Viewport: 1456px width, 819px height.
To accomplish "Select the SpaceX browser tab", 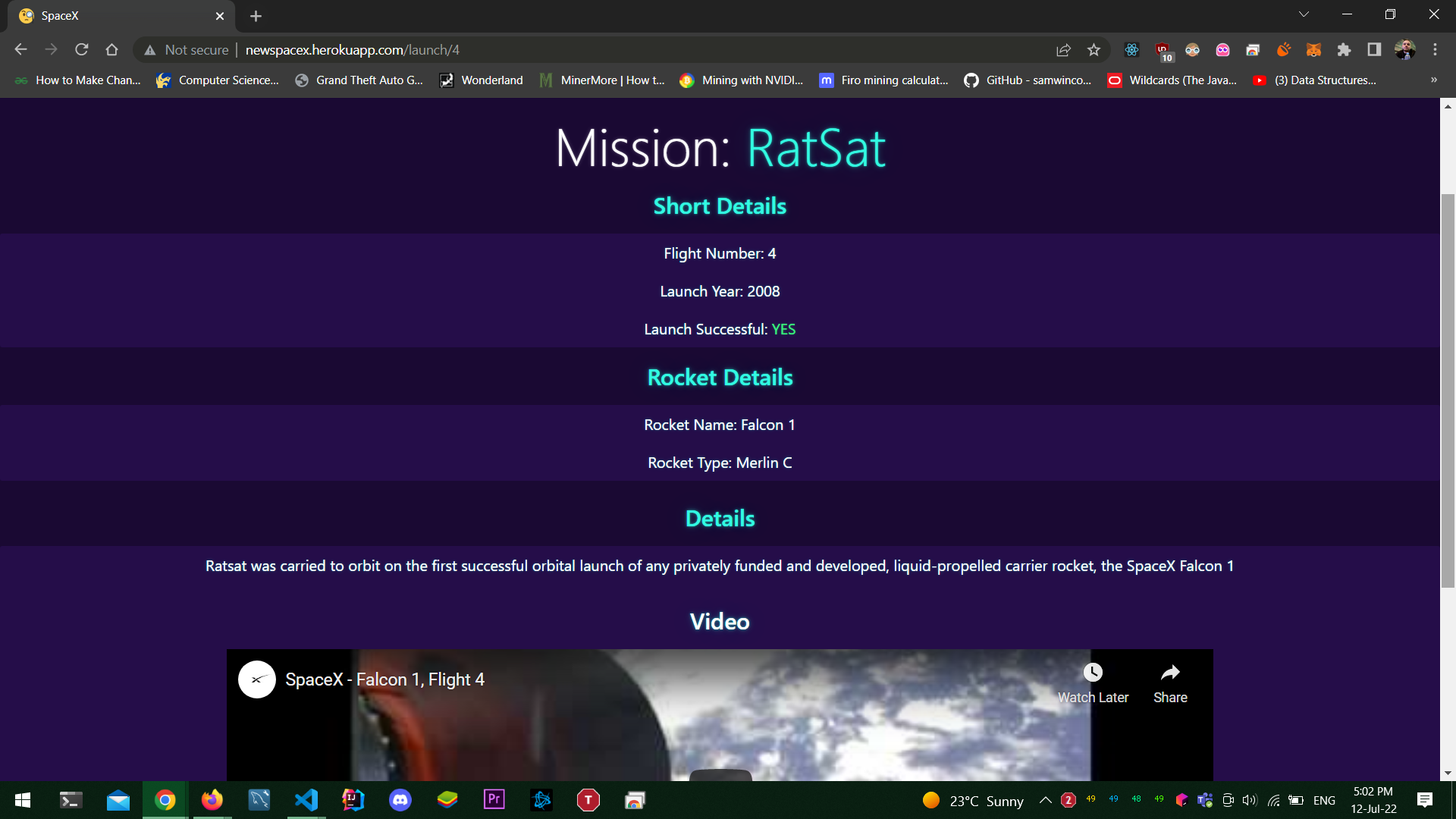I will pyautogui.click(x=121, y=16).
